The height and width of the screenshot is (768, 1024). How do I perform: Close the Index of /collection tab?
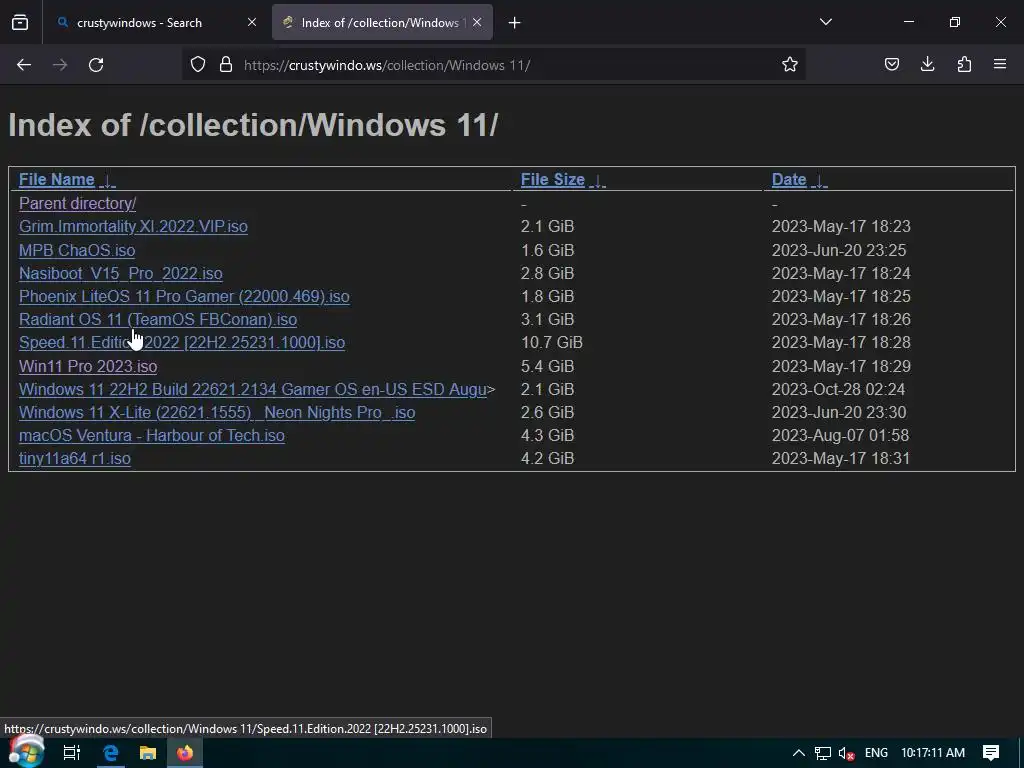click(x=477, y=22)
